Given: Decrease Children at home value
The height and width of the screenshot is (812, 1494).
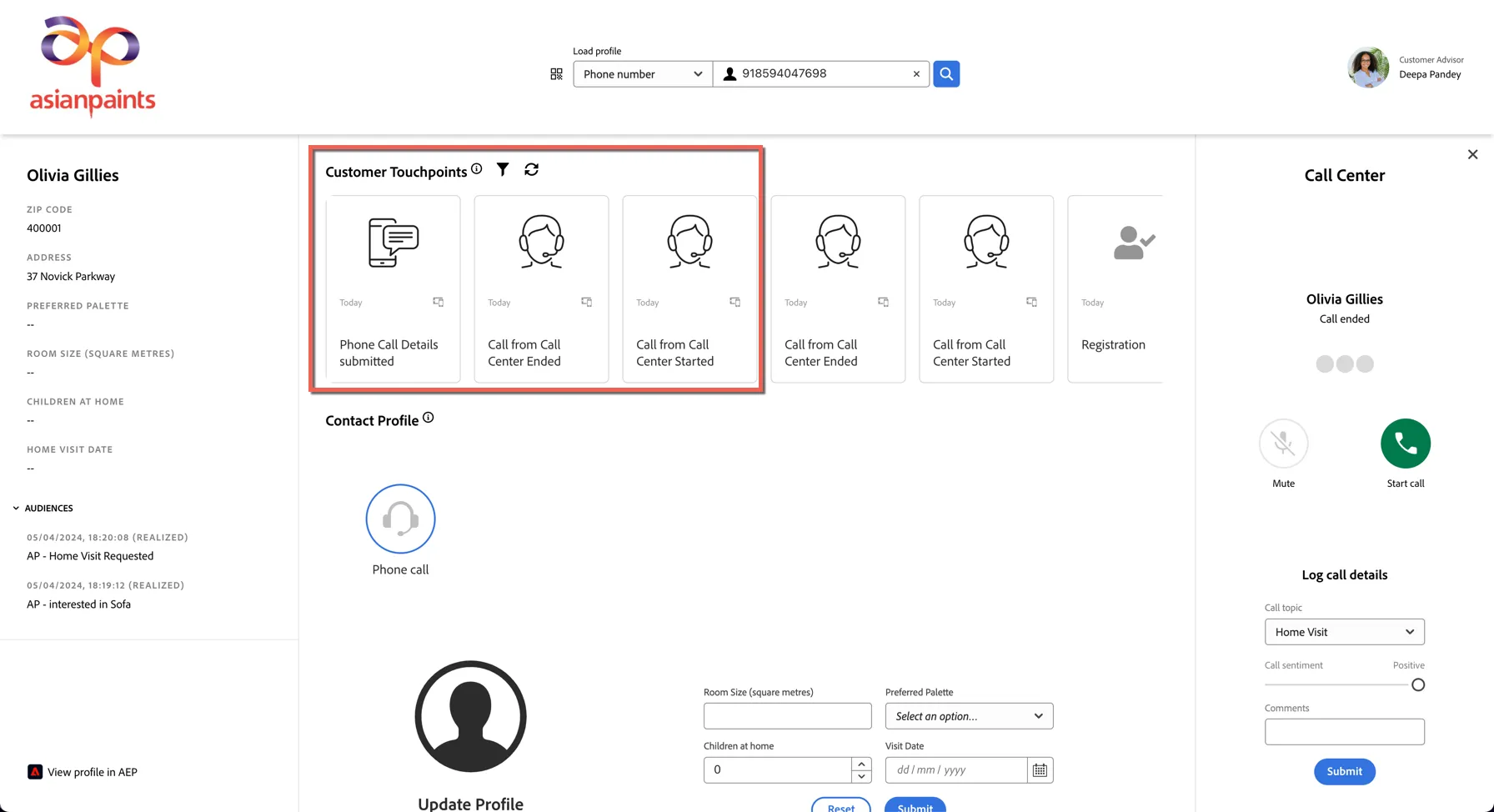Looking at the screenshot, I should pyautogui.click(x=861, y=776).
